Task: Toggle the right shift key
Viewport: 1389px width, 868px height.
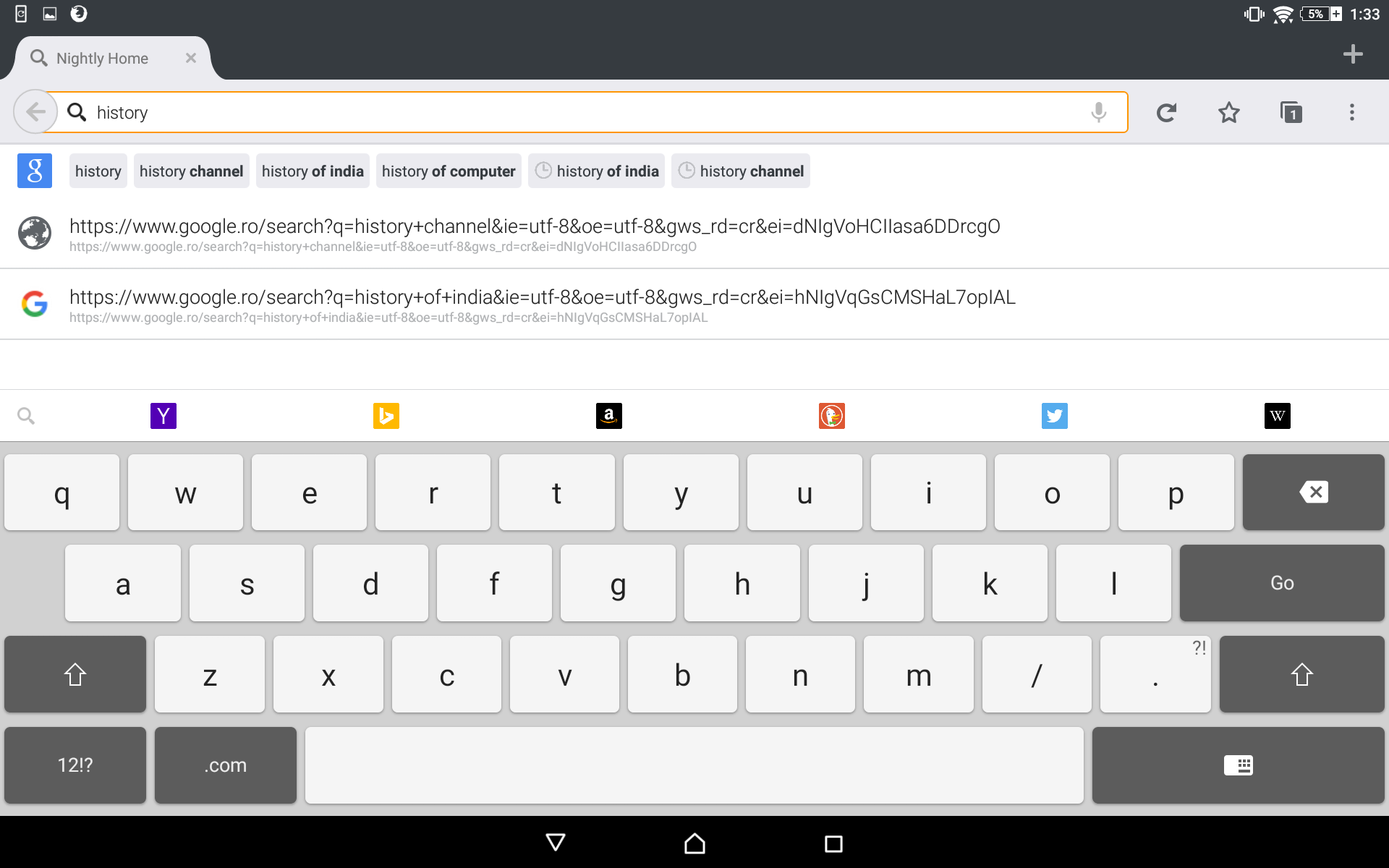Action: [x=1301, y=674]
